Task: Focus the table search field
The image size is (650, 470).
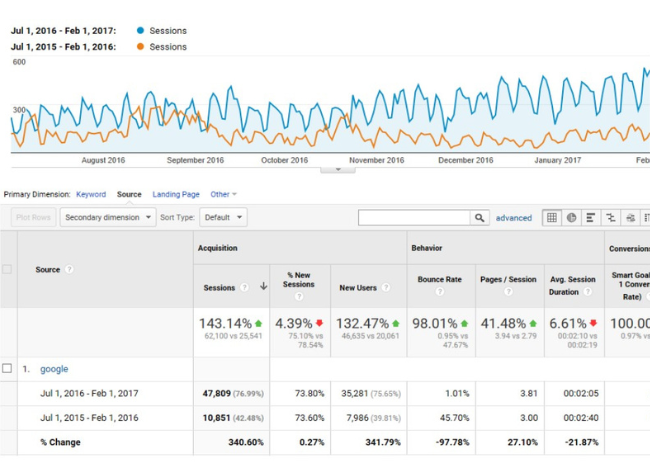Action: coord(414,218)
